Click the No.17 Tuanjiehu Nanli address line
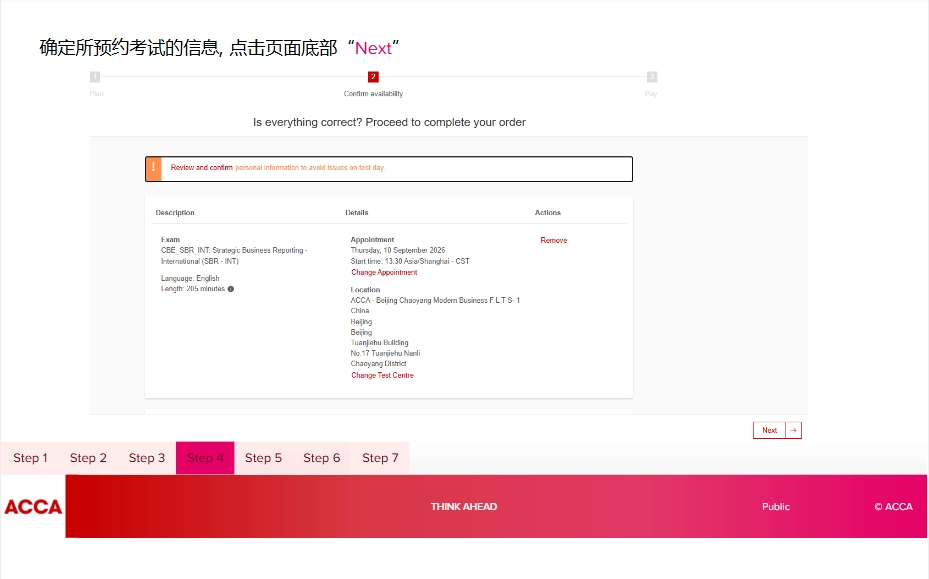This screenshot has height=579, width=929. [385, 353]
